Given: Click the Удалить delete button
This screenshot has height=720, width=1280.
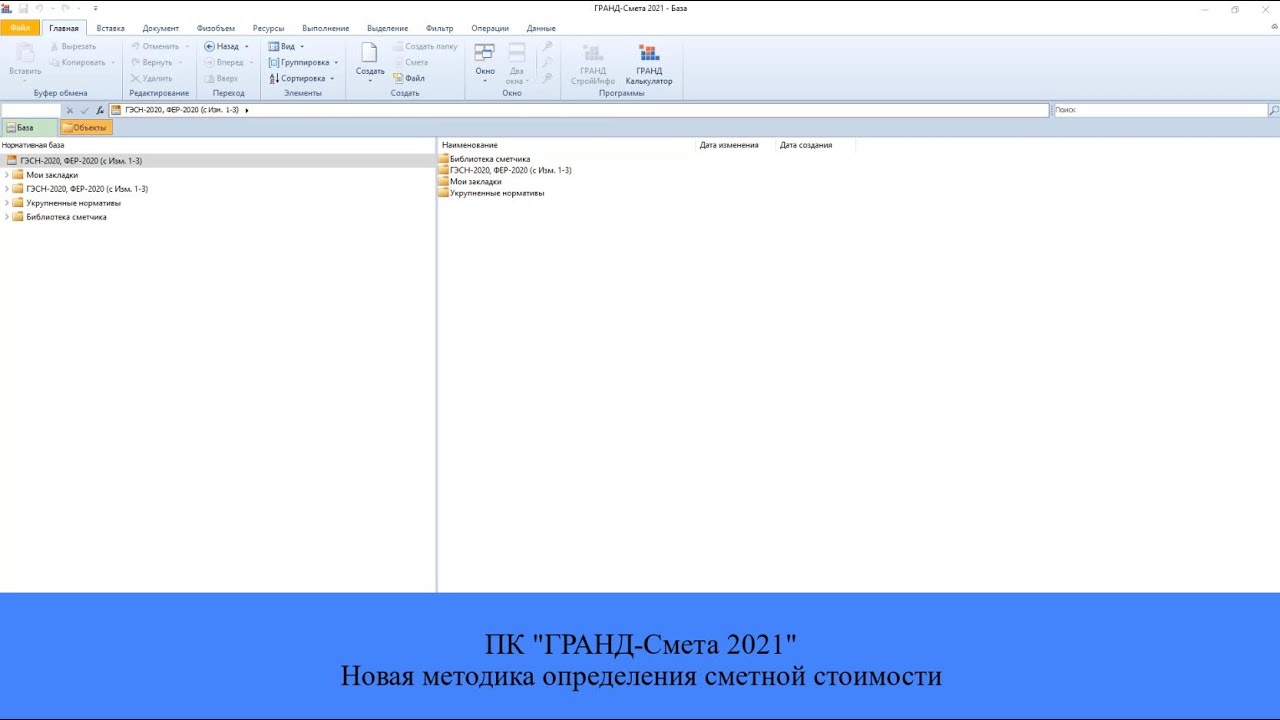Looking at the screenshot, I should click(x=152, y=78).
